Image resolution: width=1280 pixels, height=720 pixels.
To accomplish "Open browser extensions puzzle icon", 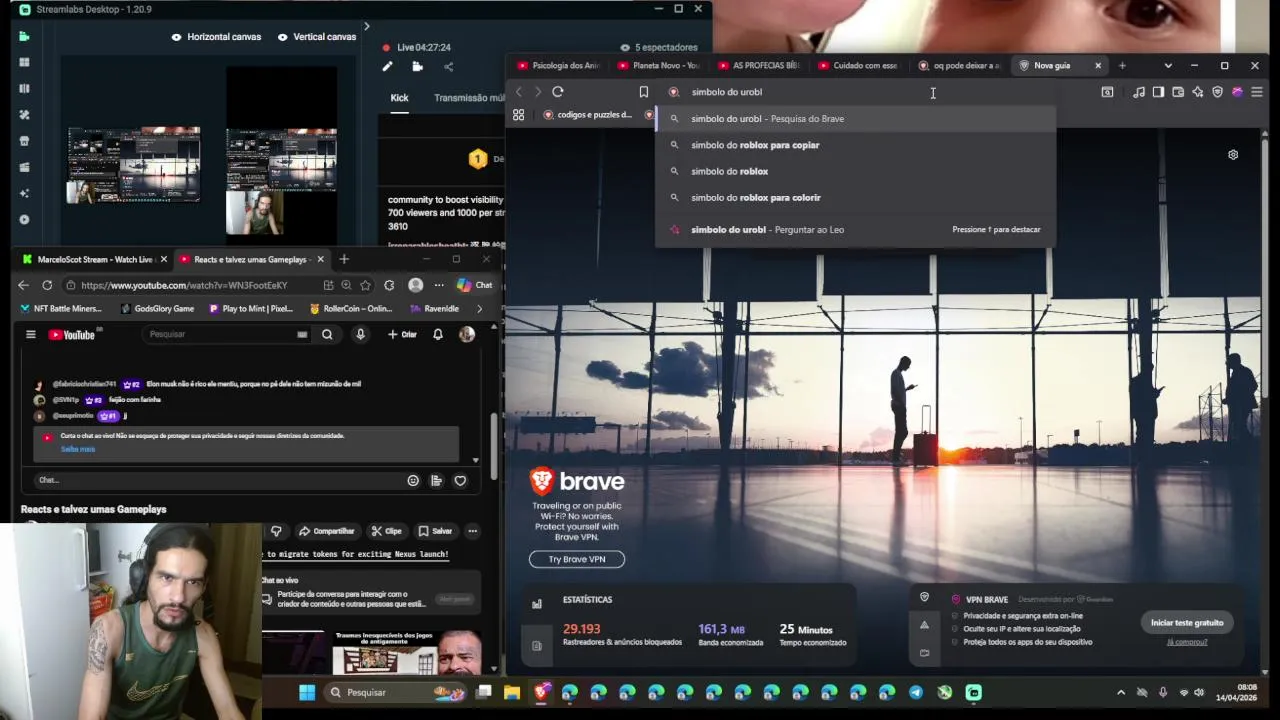I will coord(389,285).
